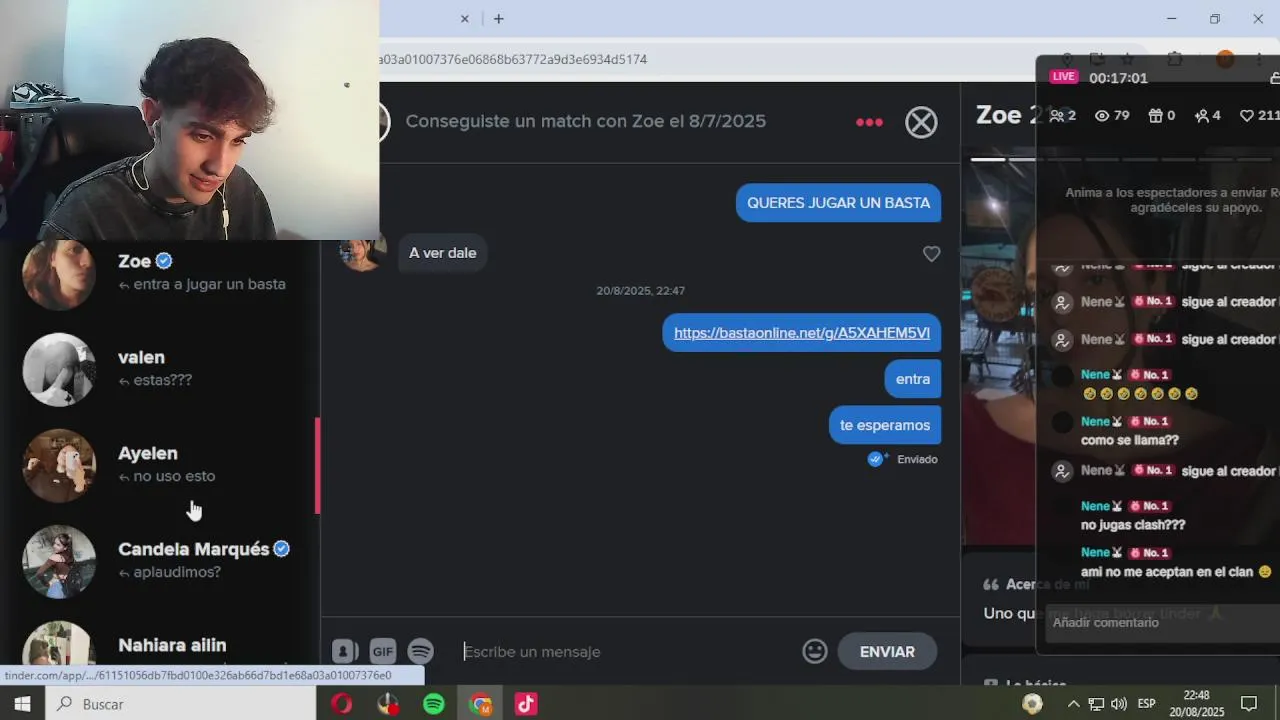The width and height of the screenshot is (1280, 720).
Task: Open valen's conversation
Action: (160, 369)
